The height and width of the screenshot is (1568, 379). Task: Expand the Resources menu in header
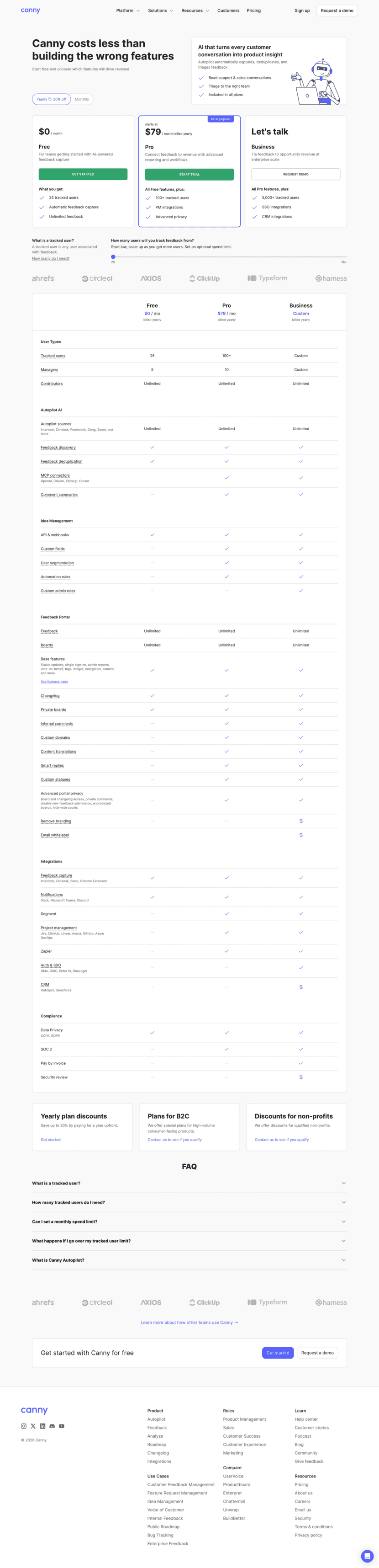coord(195,11)
